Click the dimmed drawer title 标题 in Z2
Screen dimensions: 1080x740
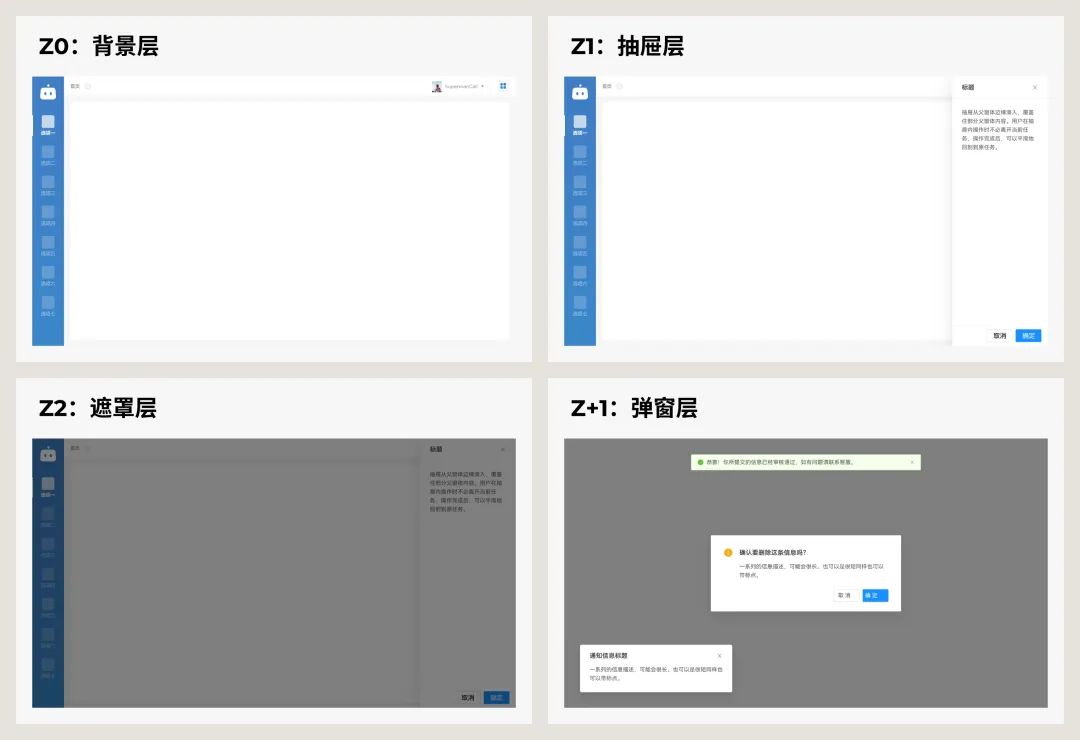coord(436,449)
